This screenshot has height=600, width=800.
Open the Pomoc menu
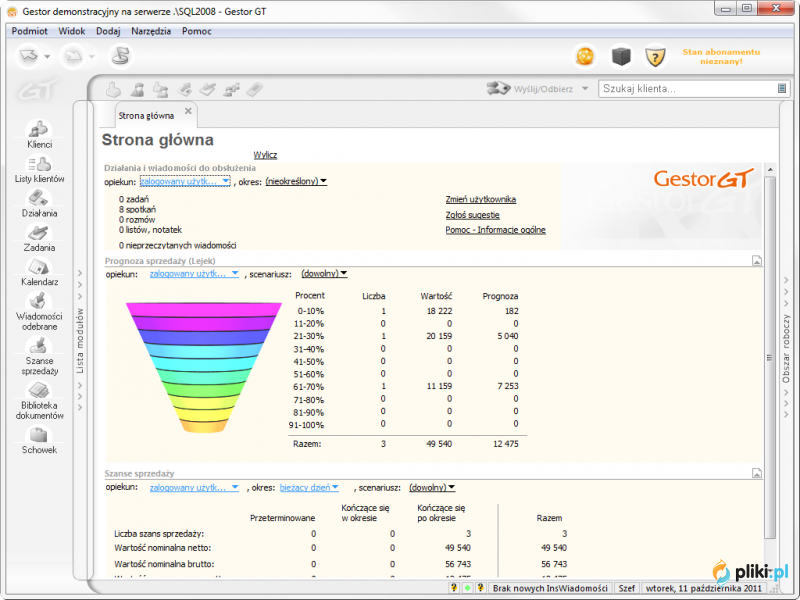click(196, 31)
